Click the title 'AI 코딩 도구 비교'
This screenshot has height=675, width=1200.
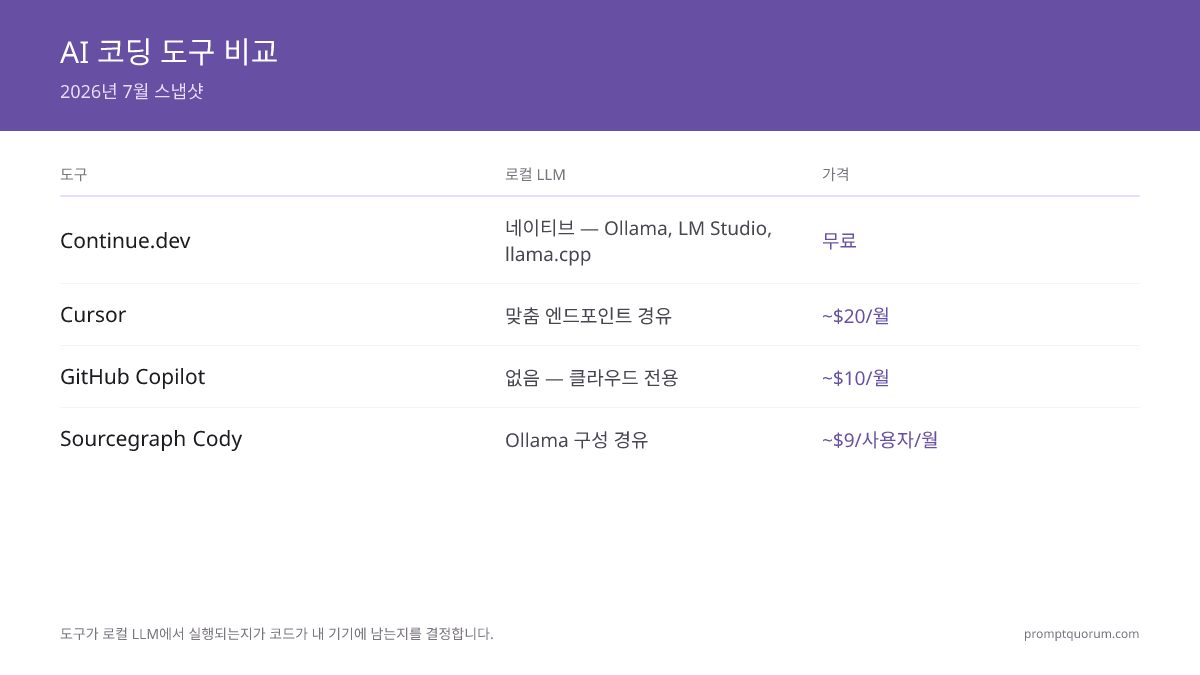click(169, 52)
